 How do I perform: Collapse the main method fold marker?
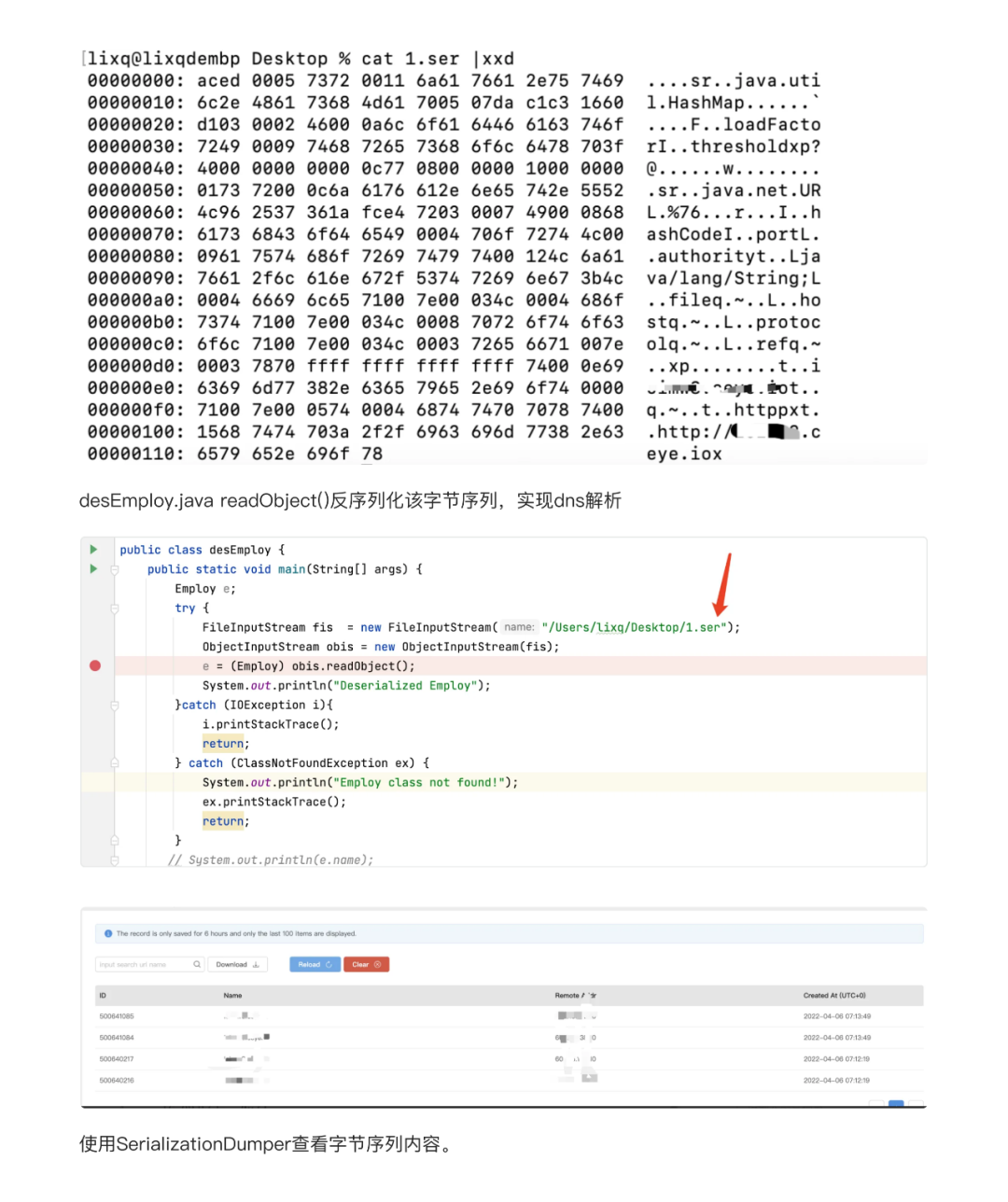[x=115, y=569]
